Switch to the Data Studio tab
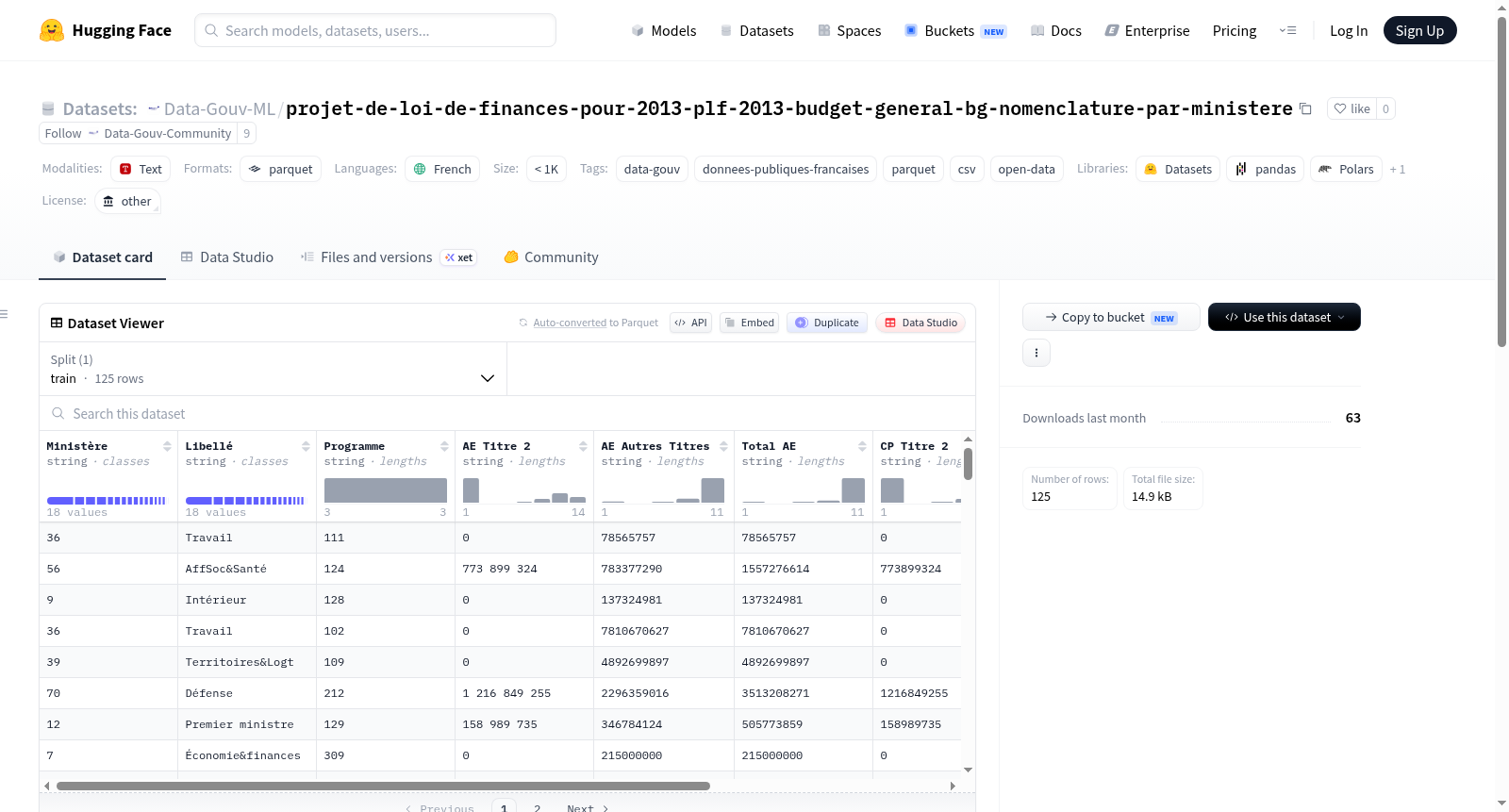The width and height of the screenshot is (1509, 812). (226, 257)
